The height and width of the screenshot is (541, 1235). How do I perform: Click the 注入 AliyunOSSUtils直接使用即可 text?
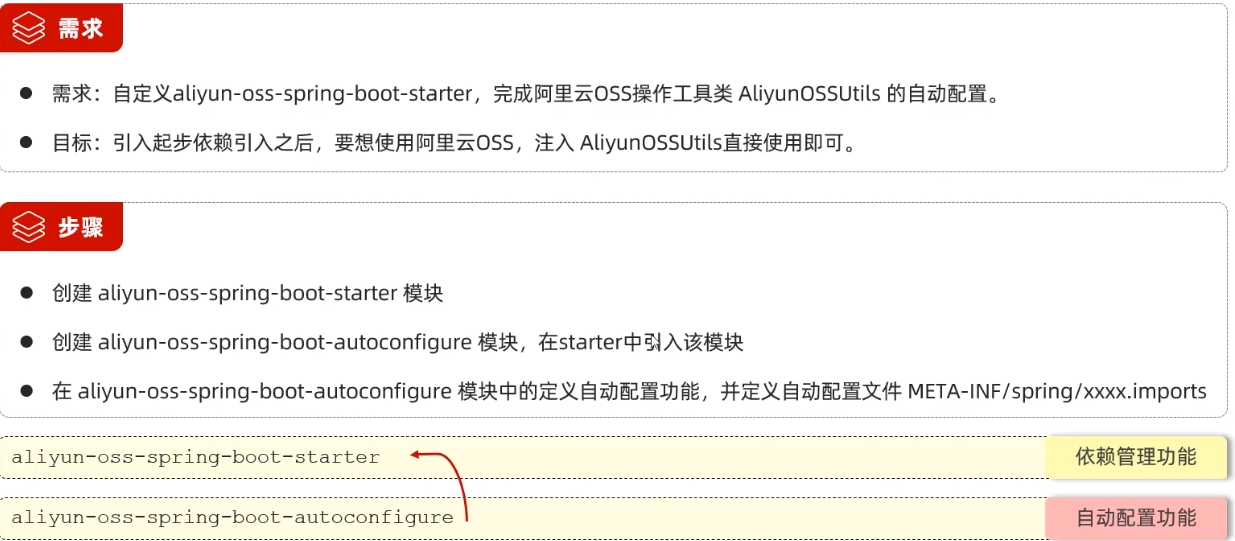718,143
